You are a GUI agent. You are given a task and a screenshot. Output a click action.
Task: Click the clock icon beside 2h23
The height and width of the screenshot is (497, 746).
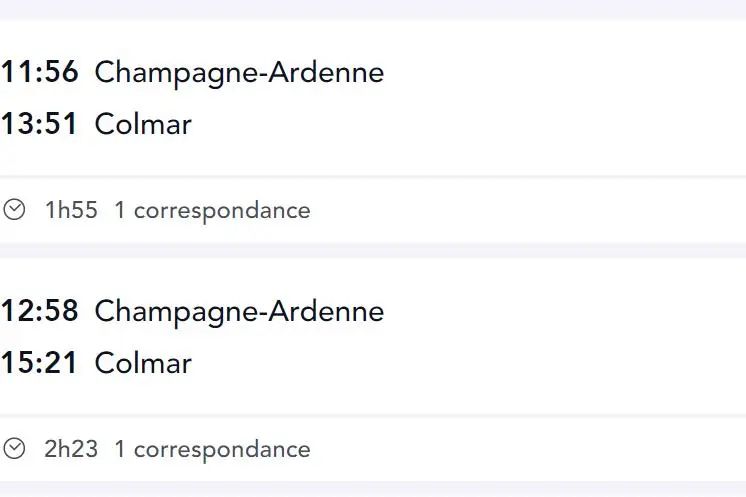click(14, 448)
